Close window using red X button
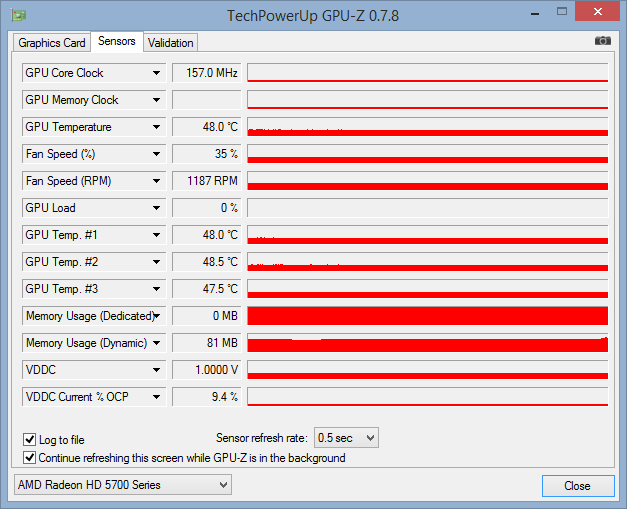This screenshot has width=627, height=509. (597, 11)
